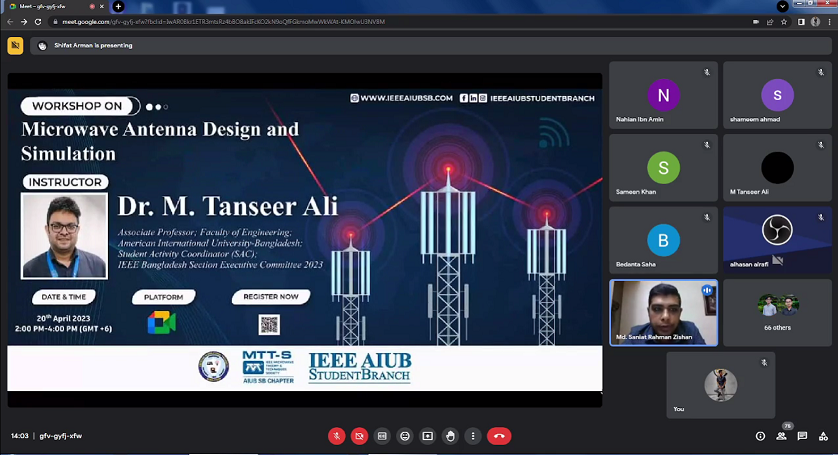
Task: Click the Nahian Ibn Amin participant tile
Action: (663, 96)
